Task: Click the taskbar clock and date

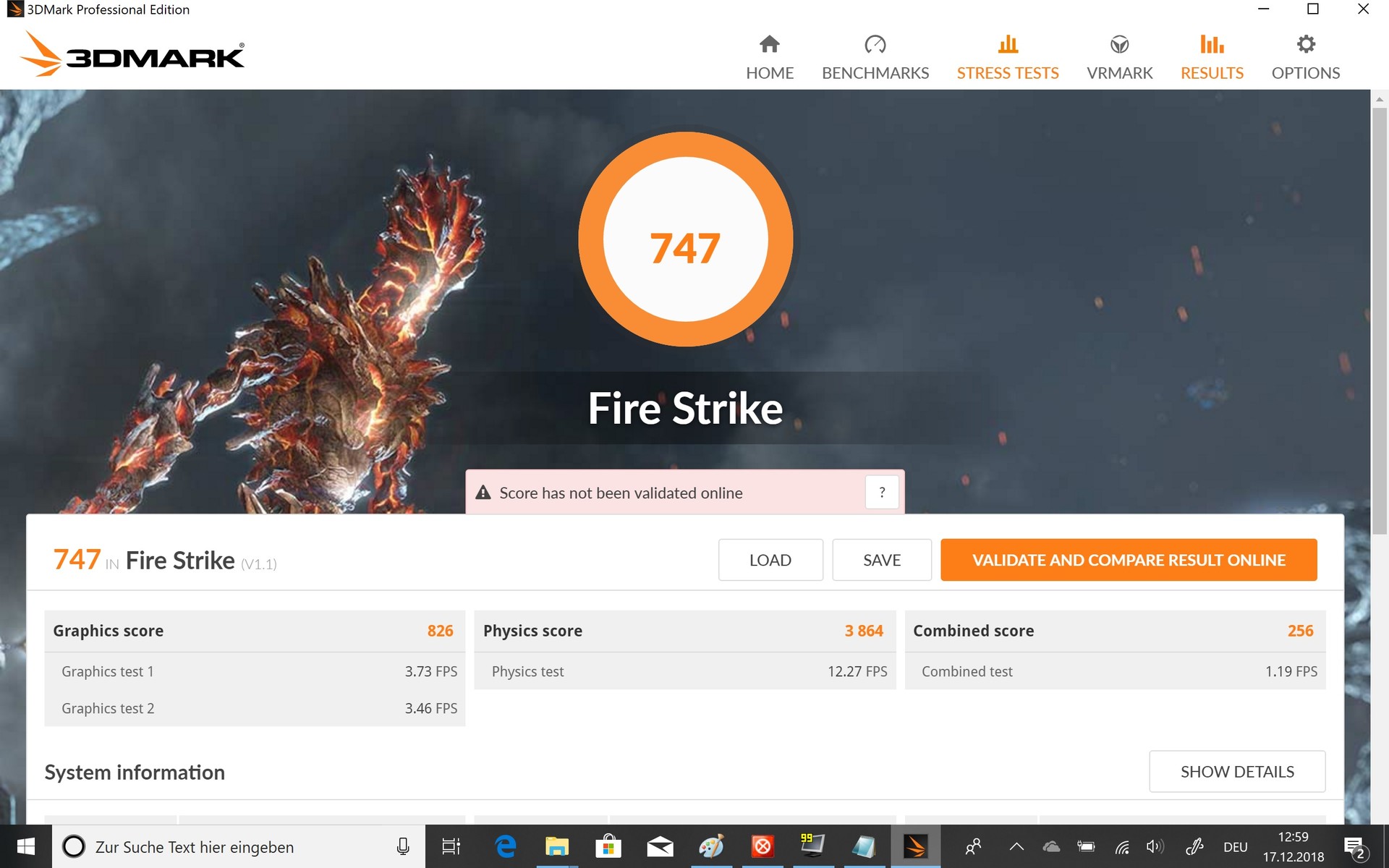Action: 1294,846
